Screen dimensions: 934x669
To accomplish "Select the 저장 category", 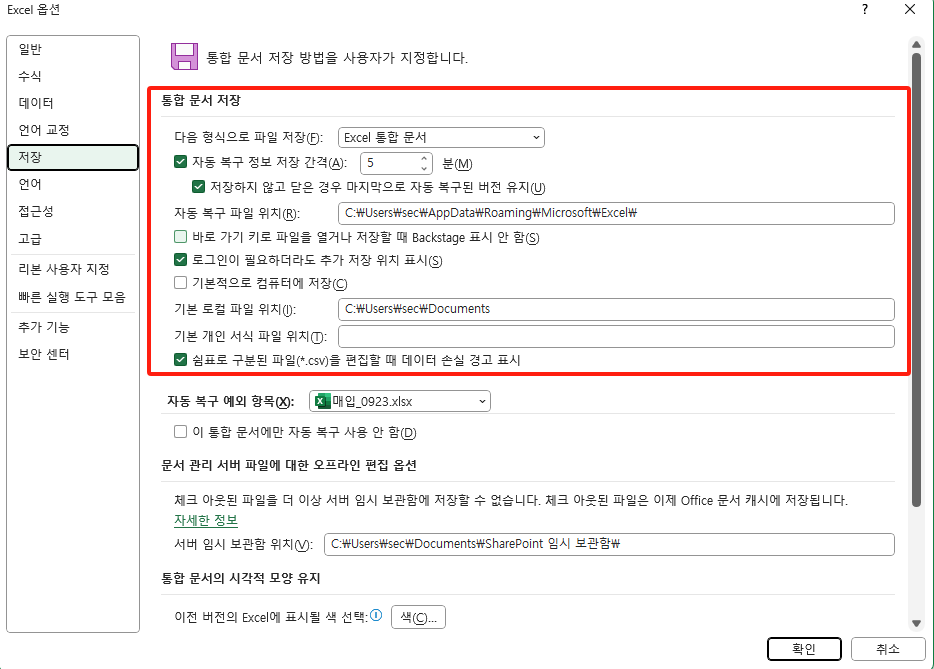I will pos(73,157).
